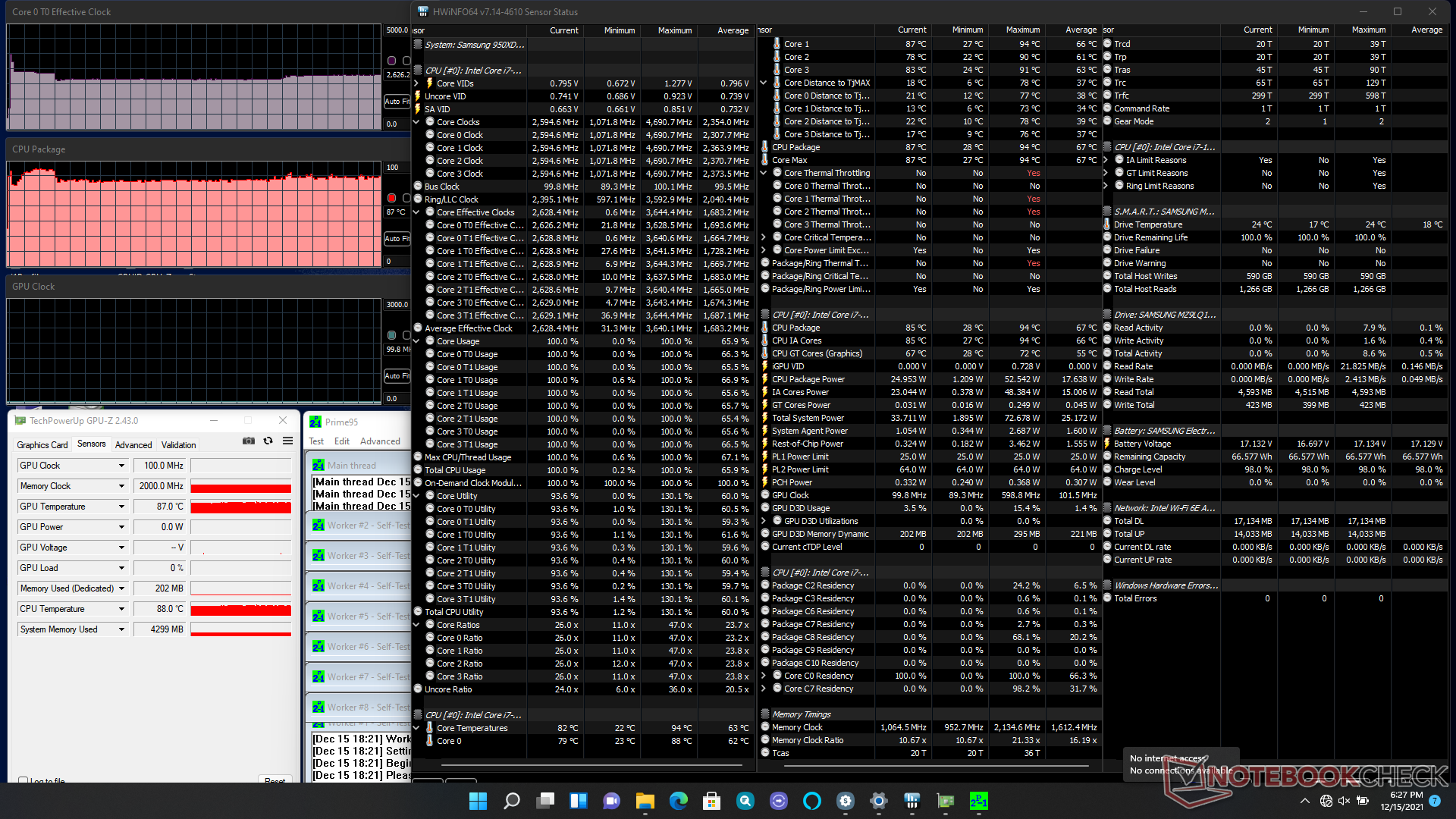Open taskbar search magnifier icon
The width and height of the screenshot is (1456, 819).
pos(512,801)
